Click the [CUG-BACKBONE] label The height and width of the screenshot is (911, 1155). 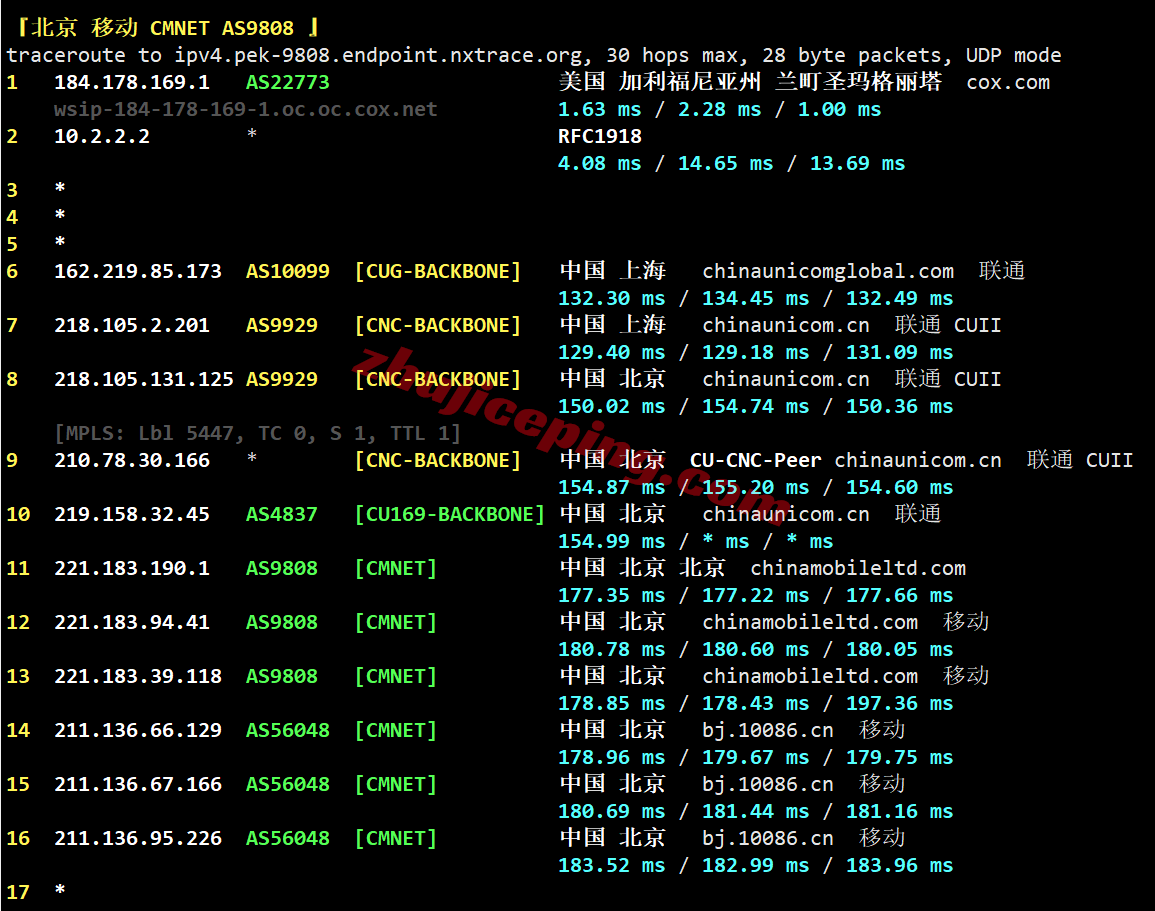tap(438, 271)
